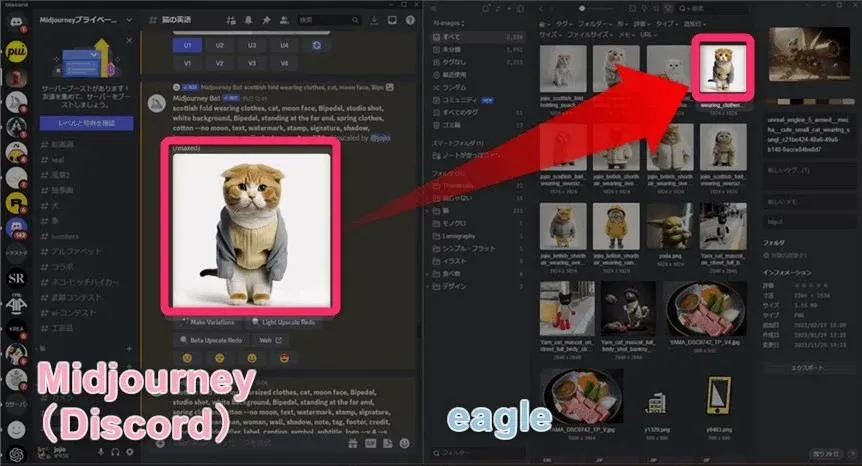Open Midjourney server name dropdown
This screenshot has width=862, height=466.
point(129,20)
